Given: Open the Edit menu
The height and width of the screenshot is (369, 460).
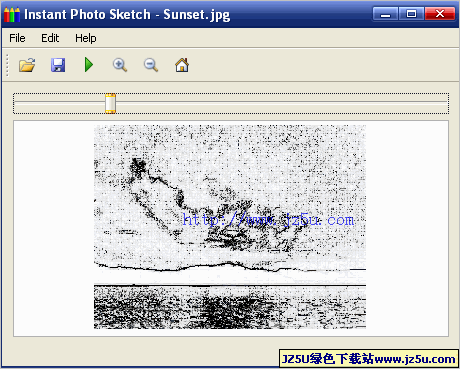Looking at the screenshot, I should click(x=50, y=38).
